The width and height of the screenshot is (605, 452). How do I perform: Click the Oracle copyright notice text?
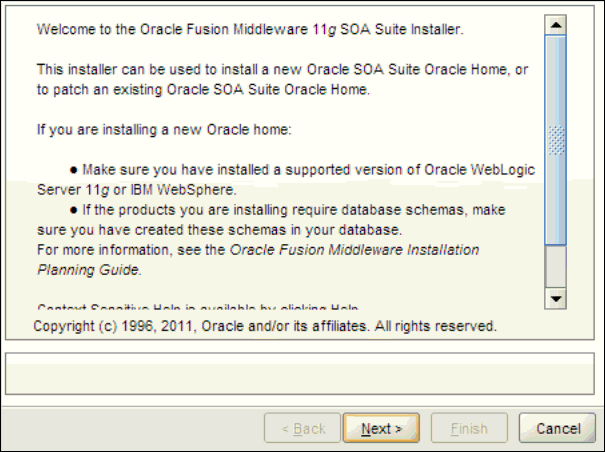[265, 326]
